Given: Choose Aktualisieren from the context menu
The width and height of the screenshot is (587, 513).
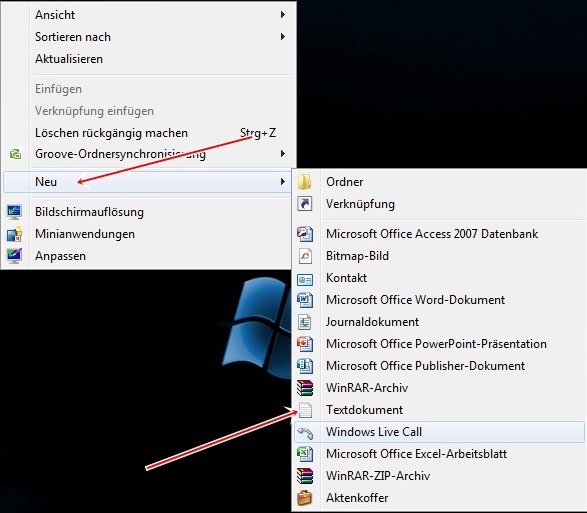Looking at the screenshot, I should point(69,59).
